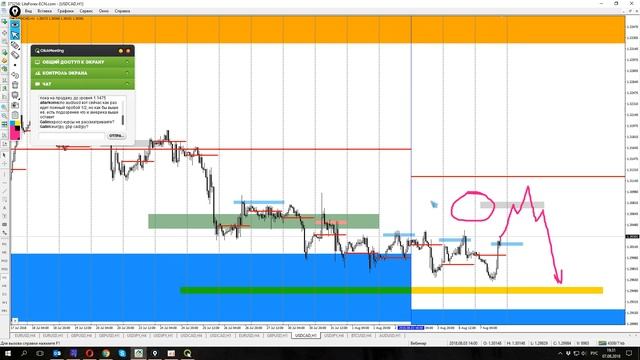The height and width of the screenshot is (360, 640).
Task: Pick the yellow color in drawing palette
Action: 18,124
